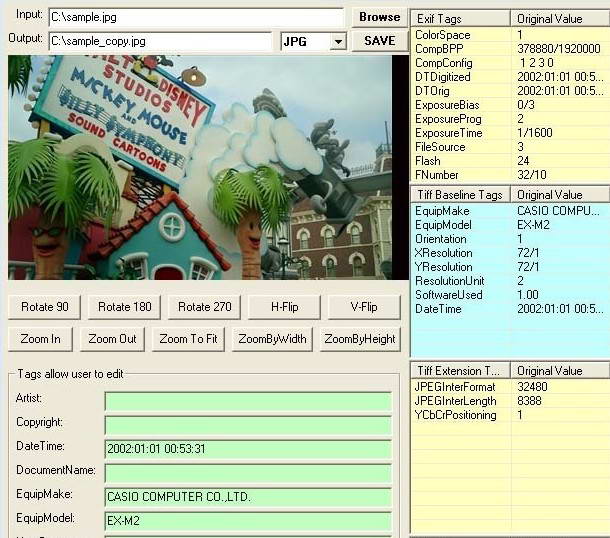Click the Tiff Baseline Tags column header
The width and height of the screenshot is (610, 538).
pyautogui.click(x=461, y=195)
